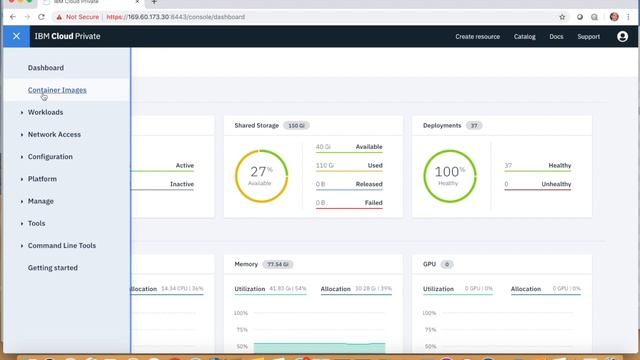Open the user profile account icon
This screenshot has height=360, width=640.
point(622,36)
